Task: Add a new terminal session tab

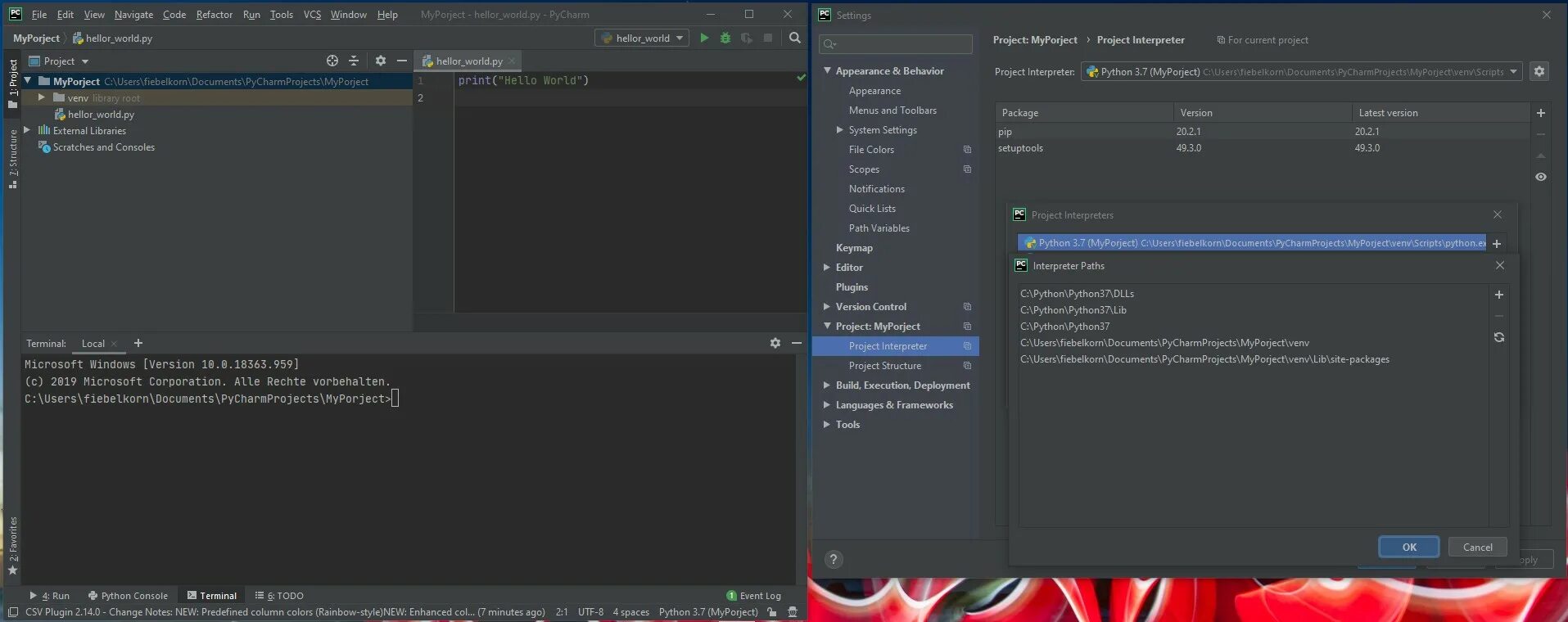Action: coord(138,343)
